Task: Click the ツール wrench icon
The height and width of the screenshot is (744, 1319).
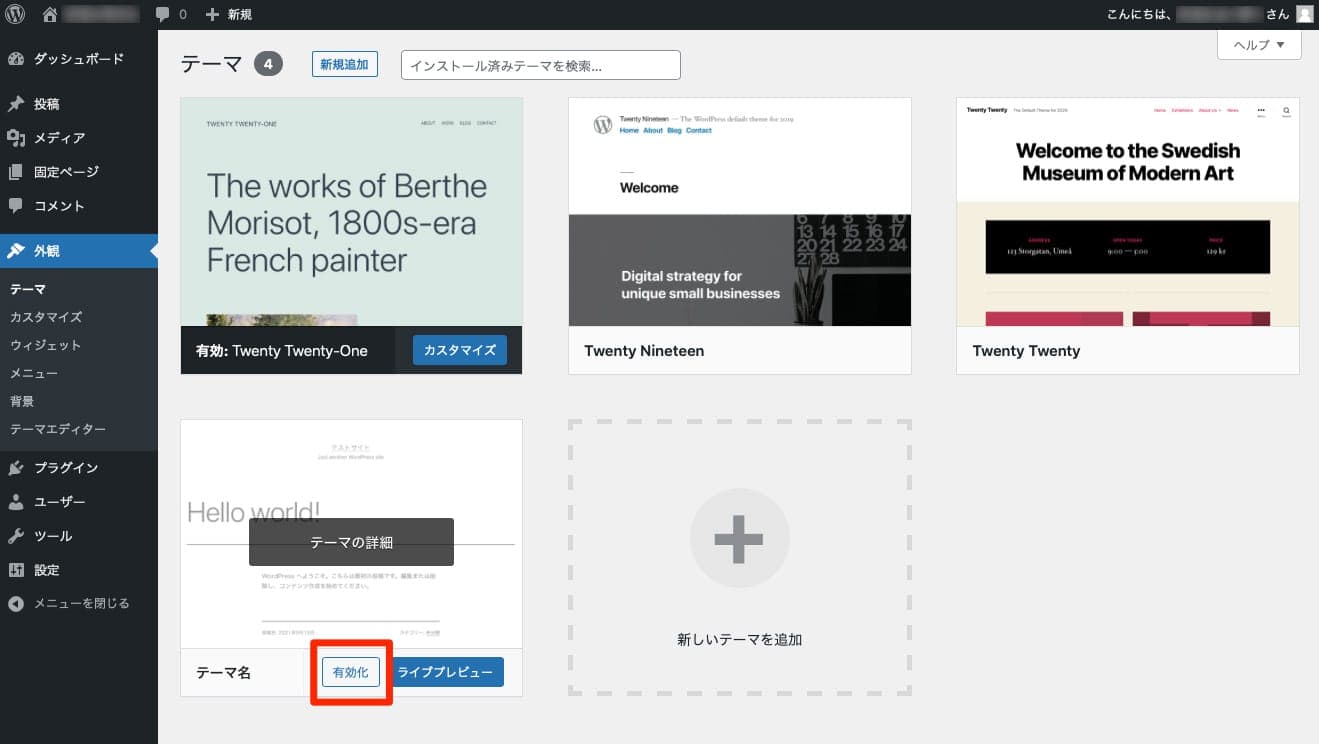Action: pyautogui.click(x=16, y=536)
